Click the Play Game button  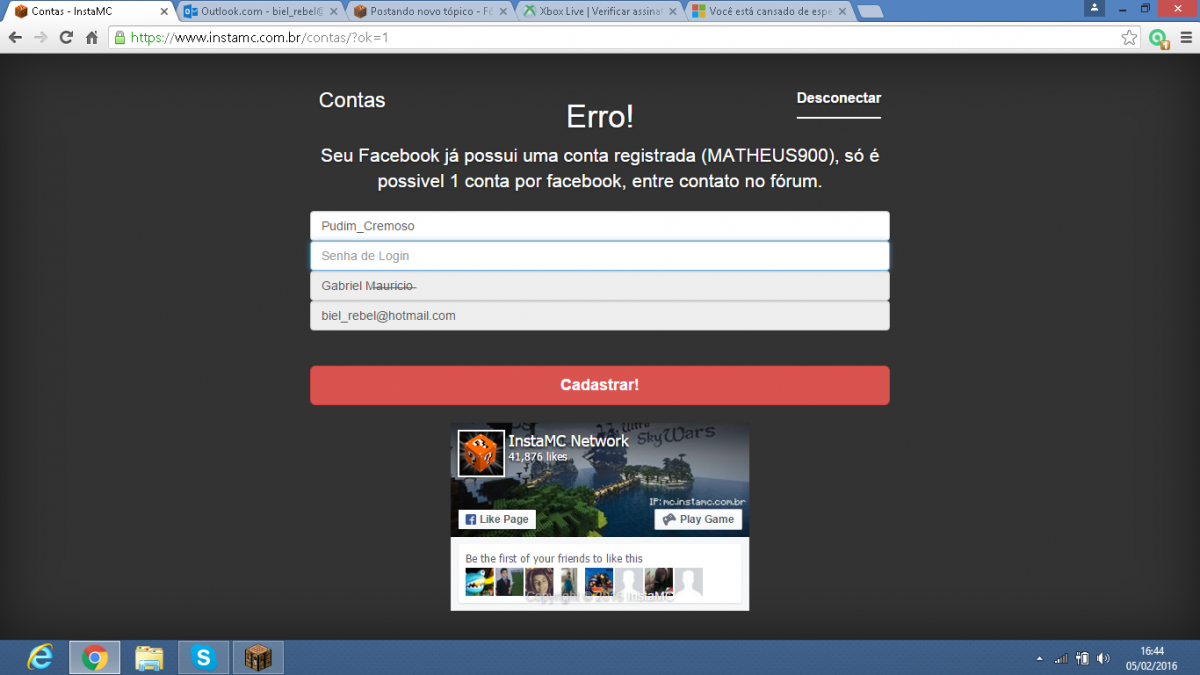[x=698, y=519]
